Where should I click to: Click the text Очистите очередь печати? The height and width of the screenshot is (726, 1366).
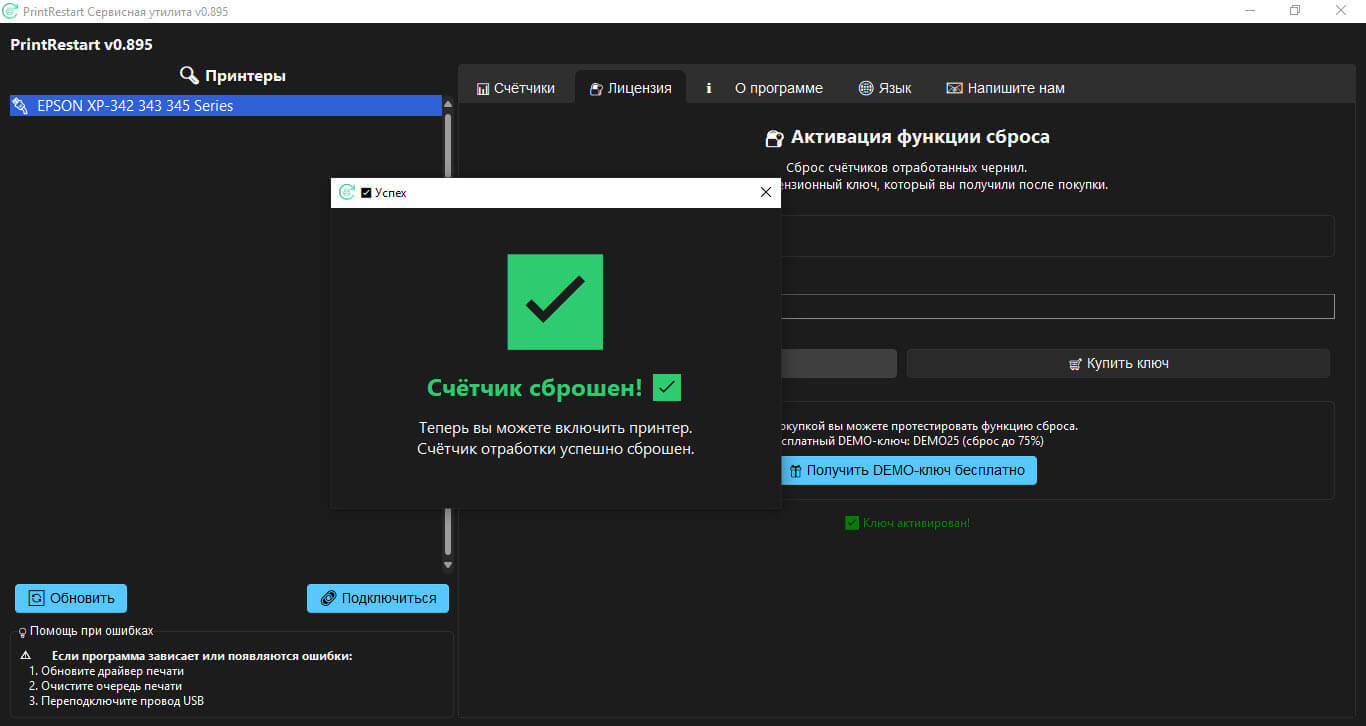click(111, 686)
